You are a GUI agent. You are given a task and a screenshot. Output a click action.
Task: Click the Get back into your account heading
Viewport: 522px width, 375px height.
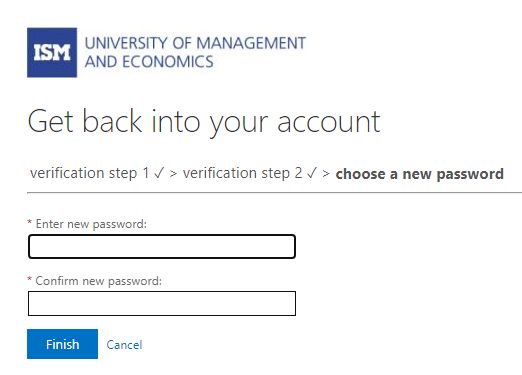[204, 122]
